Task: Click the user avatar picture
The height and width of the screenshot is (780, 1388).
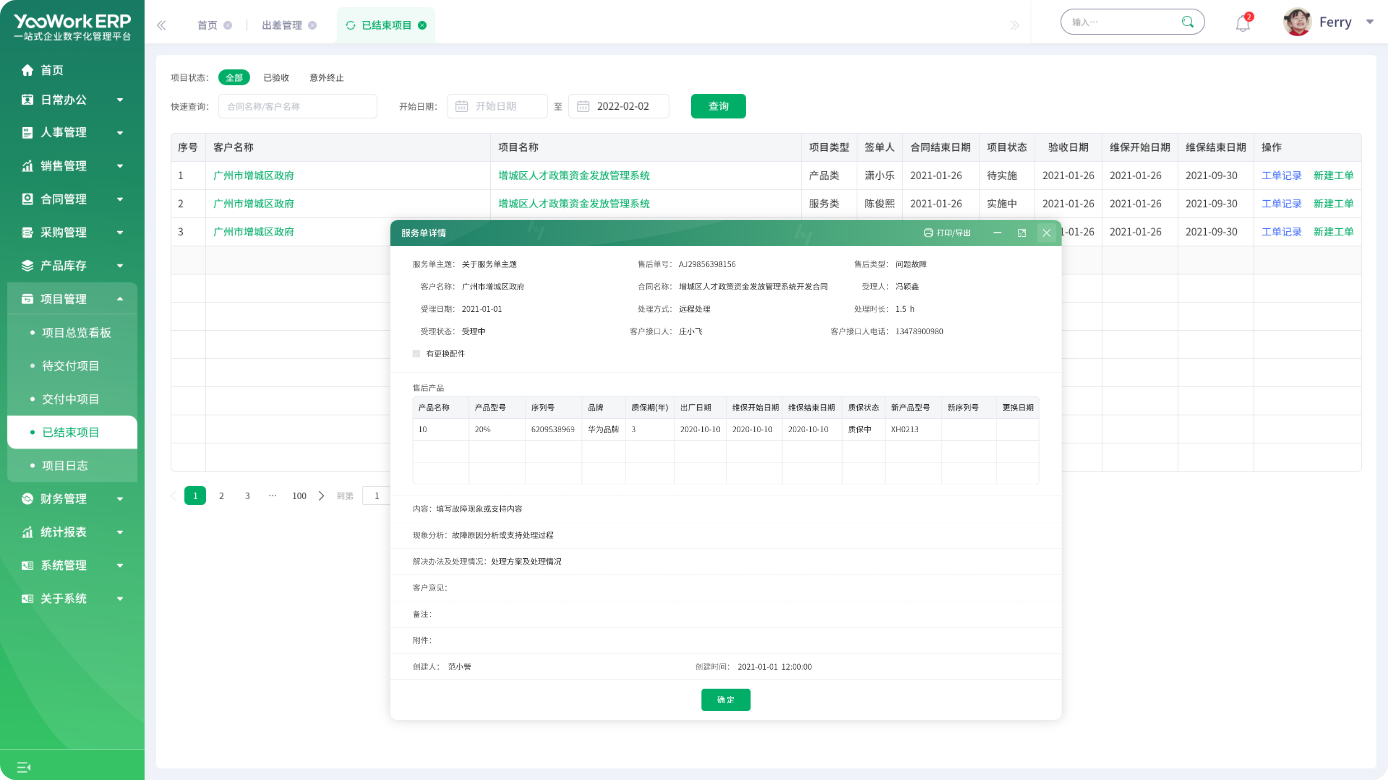Action: 1297,22
